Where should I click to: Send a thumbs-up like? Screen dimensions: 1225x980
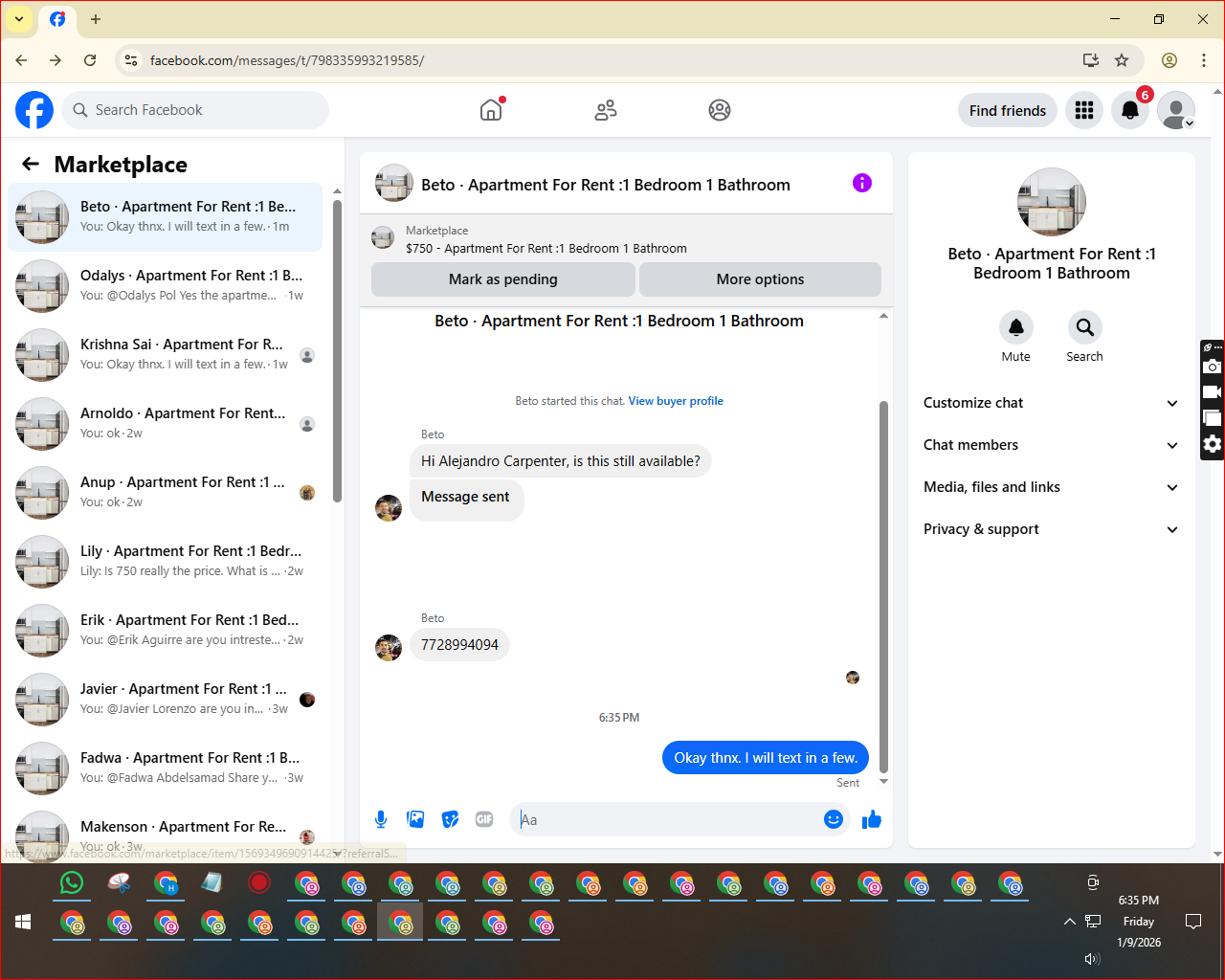(872, 819)
